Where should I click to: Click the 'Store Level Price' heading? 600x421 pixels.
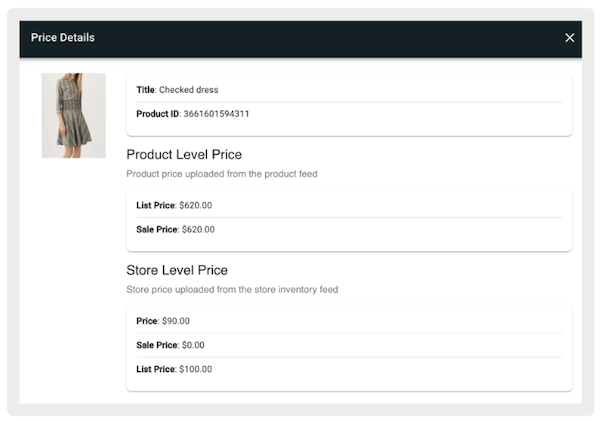[x=177, y=270]
